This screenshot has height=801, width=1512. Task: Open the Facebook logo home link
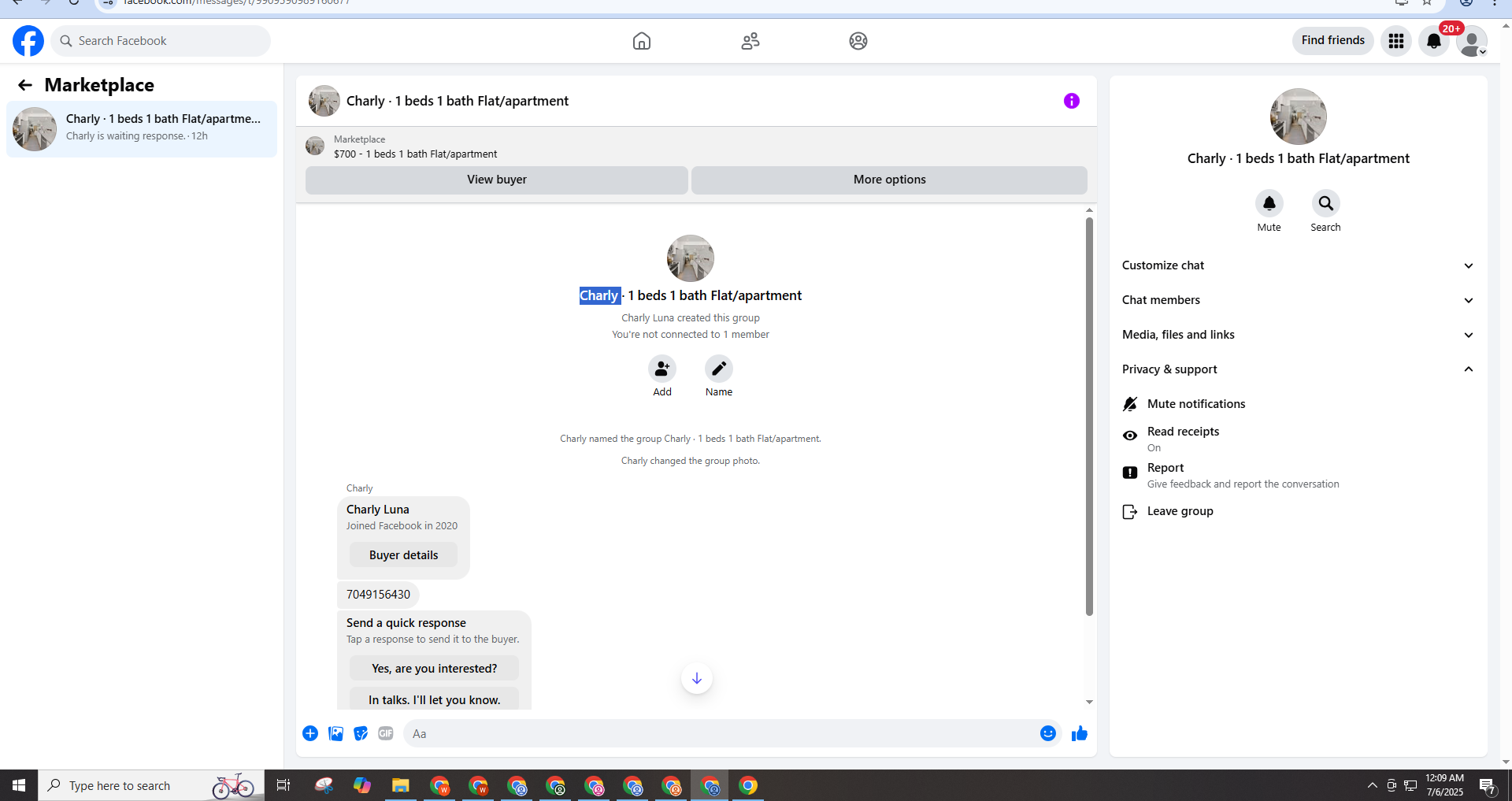28,41
